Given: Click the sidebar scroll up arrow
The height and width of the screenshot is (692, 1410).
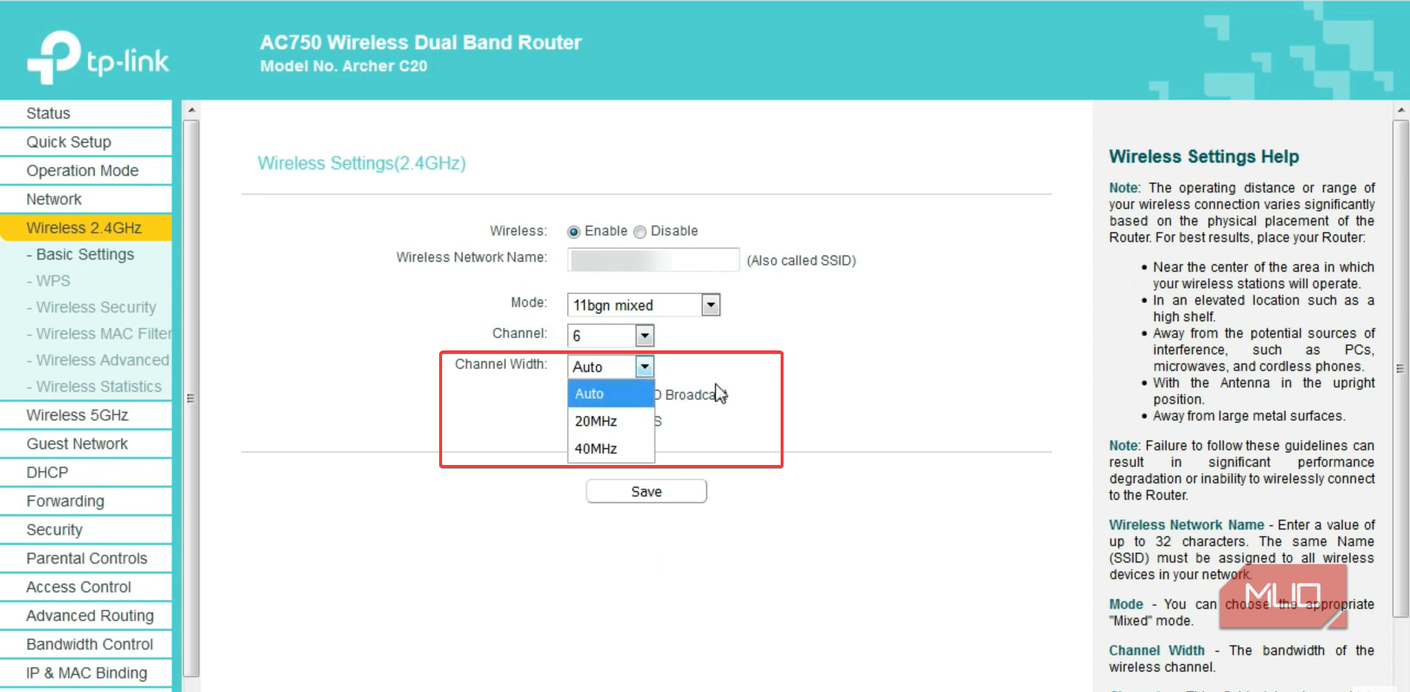Looking at the screenshot, I should click(x=191, y=110).
